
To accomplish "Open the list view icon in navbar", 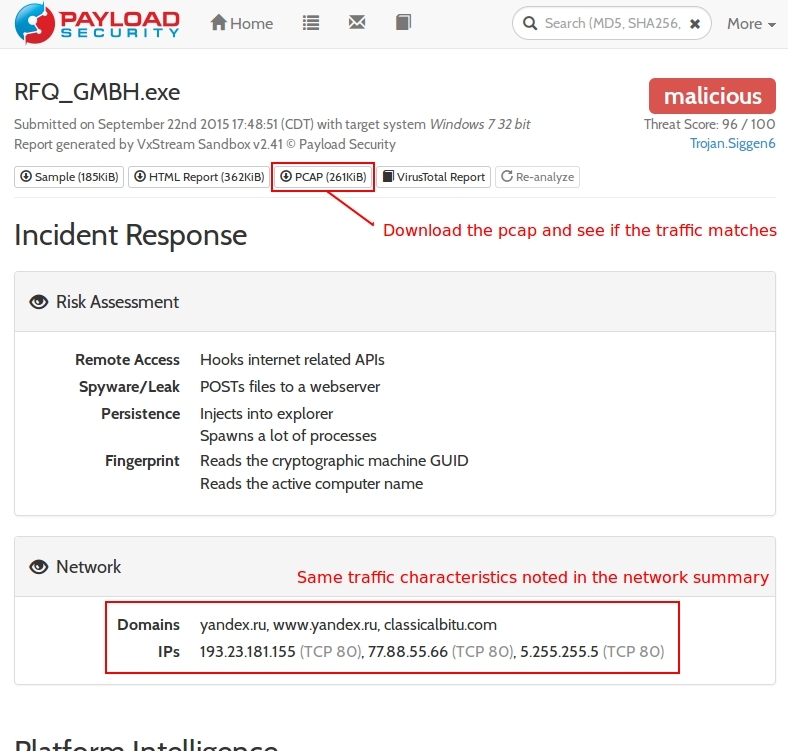I will (x=311, y=23).
